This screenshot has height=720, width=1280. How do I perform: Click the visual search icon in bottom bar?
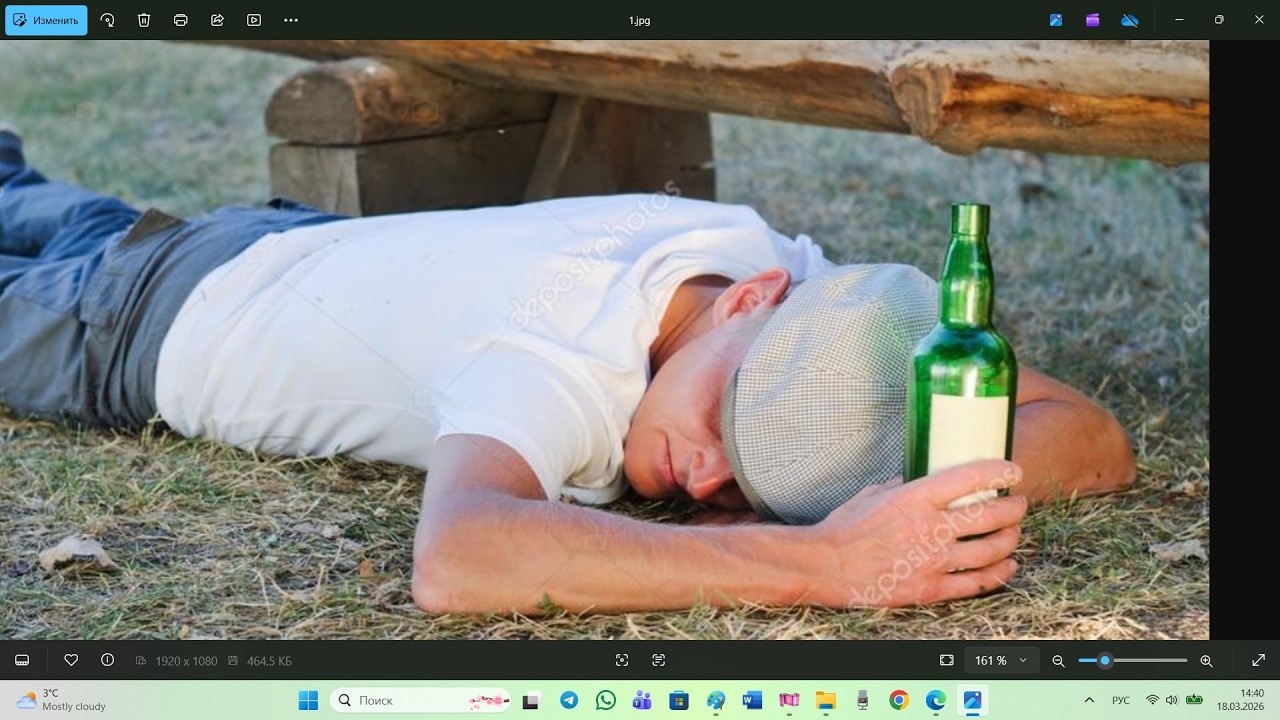[x=622, y=660]
